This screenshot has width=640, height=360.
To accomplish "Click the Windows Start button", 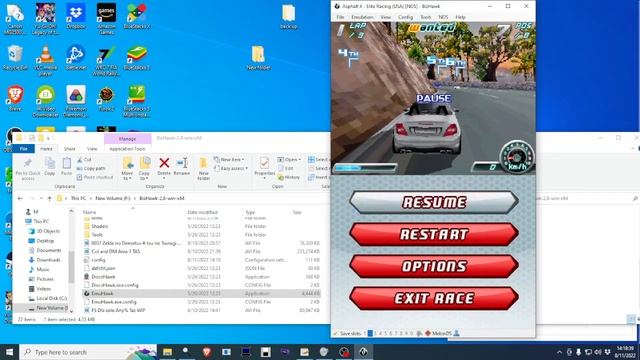I will [x=9, y=352].
